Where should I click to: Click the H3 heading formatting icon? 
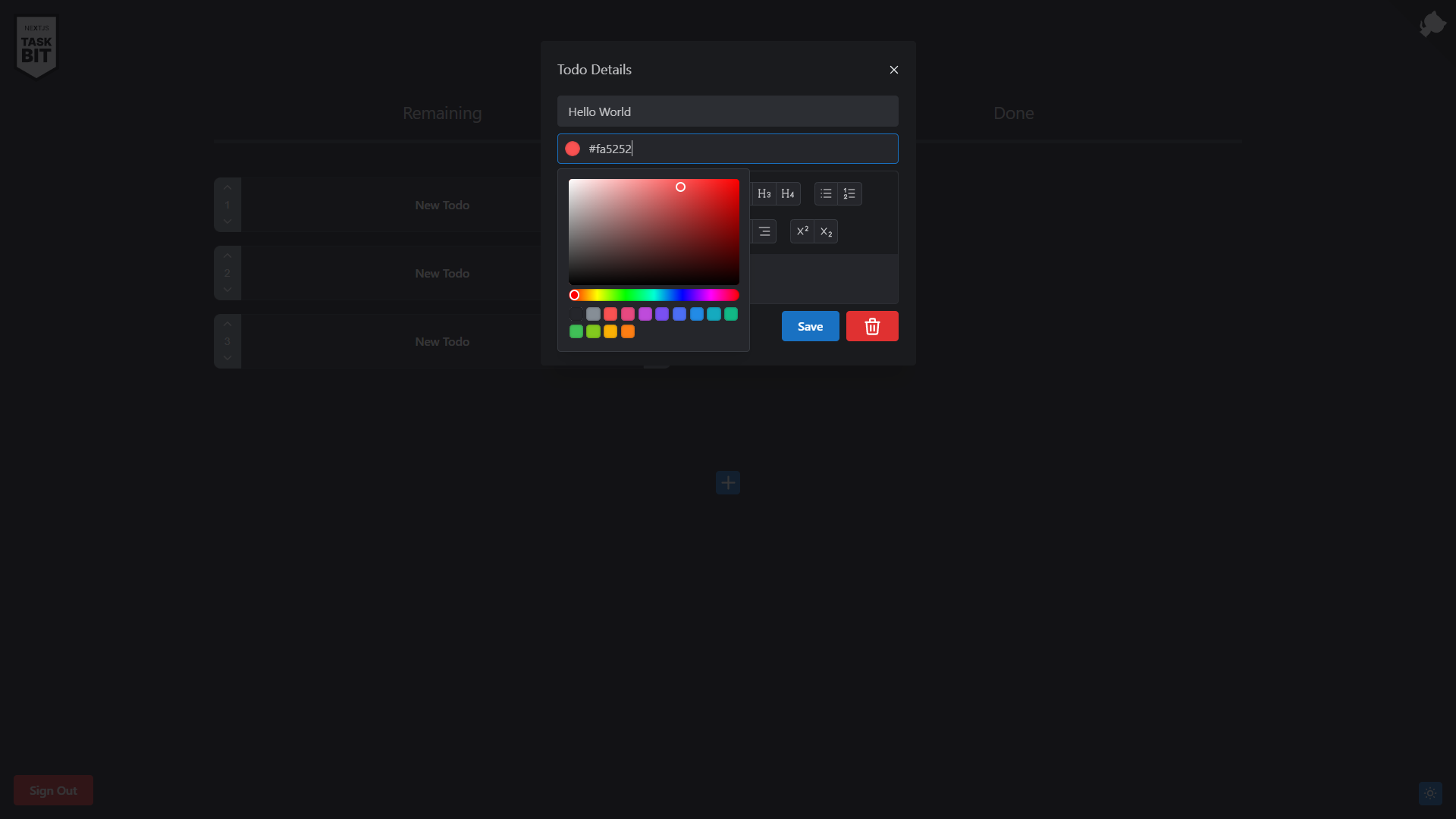[764, 193]
